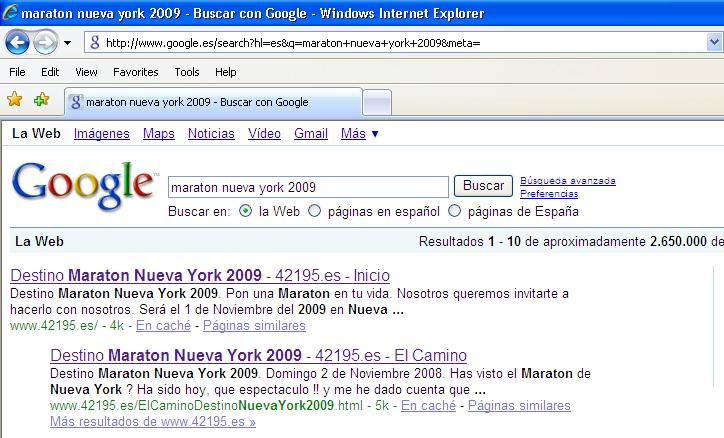Image resolution: width=724 pixels, height=438 pixels.
Task: Click the Add to Favorites icon
Action: coord(41,100)
